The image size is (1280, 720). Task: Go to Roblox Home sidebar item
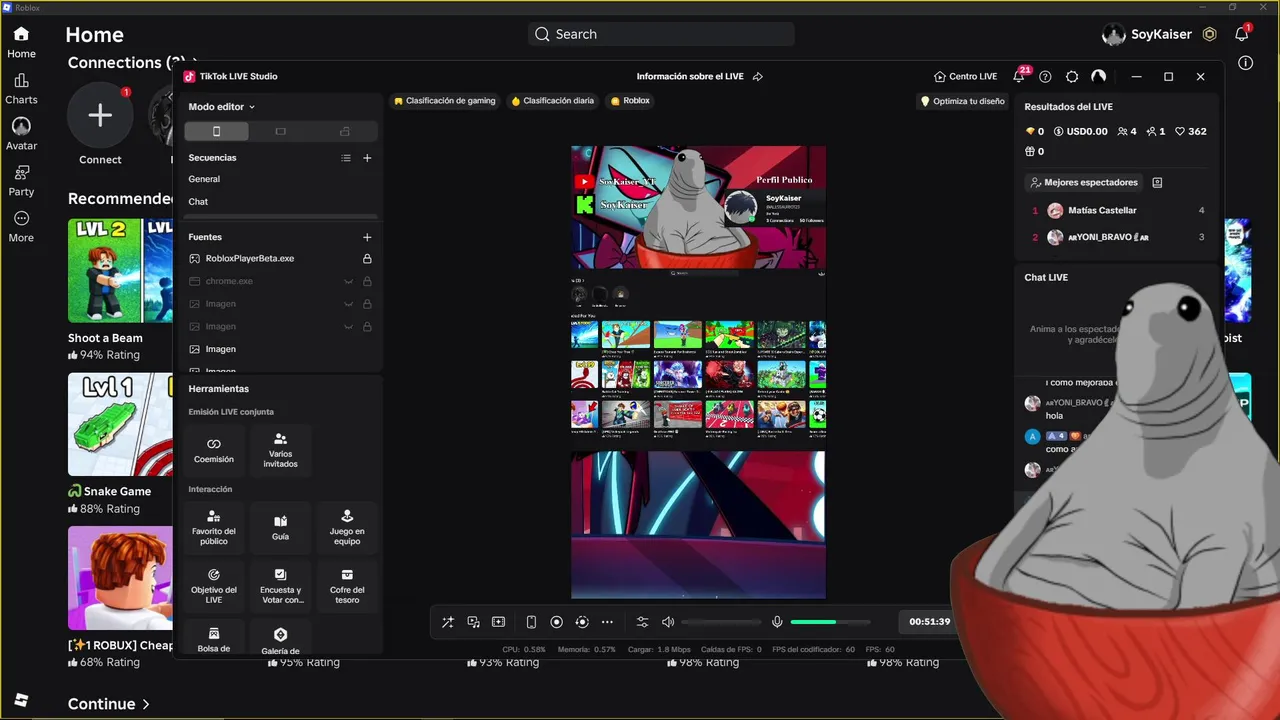click(x=21, y=43)
